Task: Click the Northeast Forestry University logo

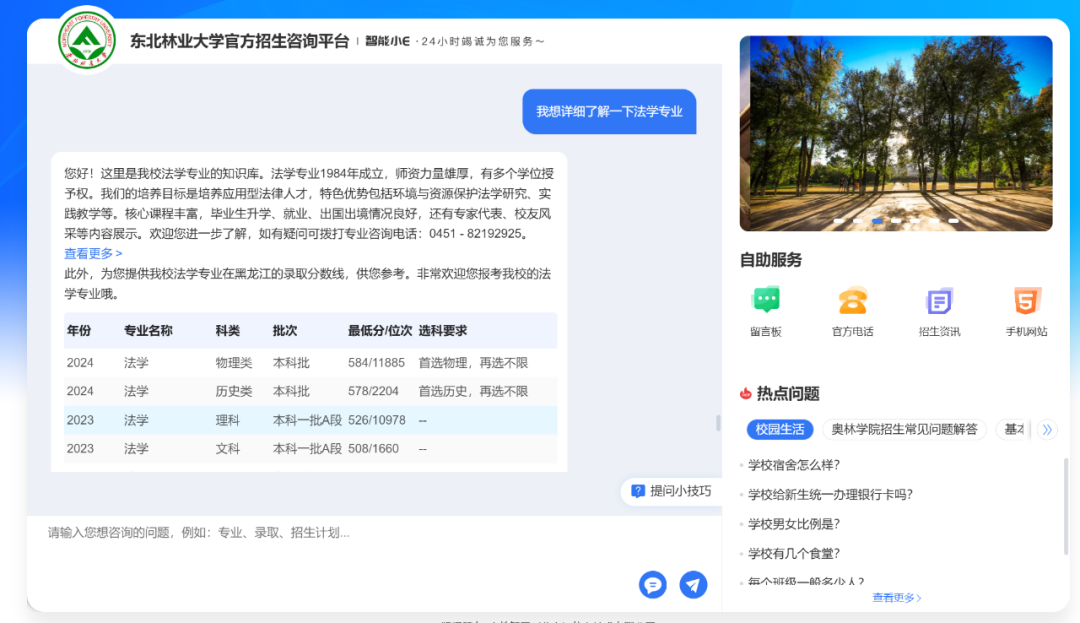Action: pos(86,39)
